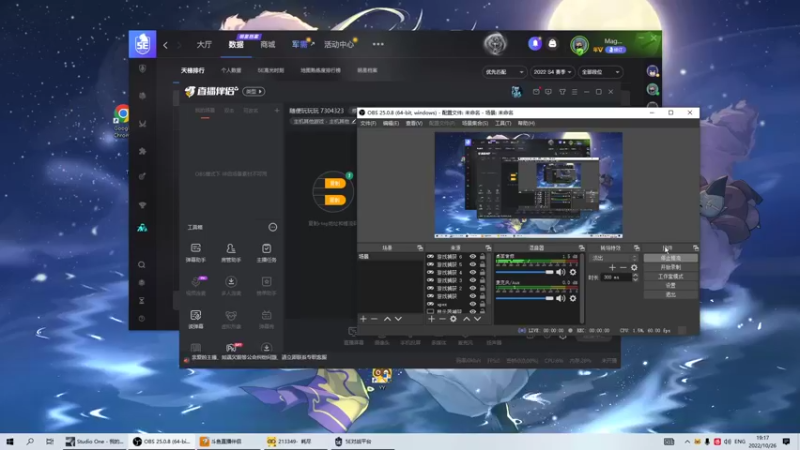The image size is (800, 450).
Task: Open the 场景集合(S) menu in OBS
Action: 475,123
